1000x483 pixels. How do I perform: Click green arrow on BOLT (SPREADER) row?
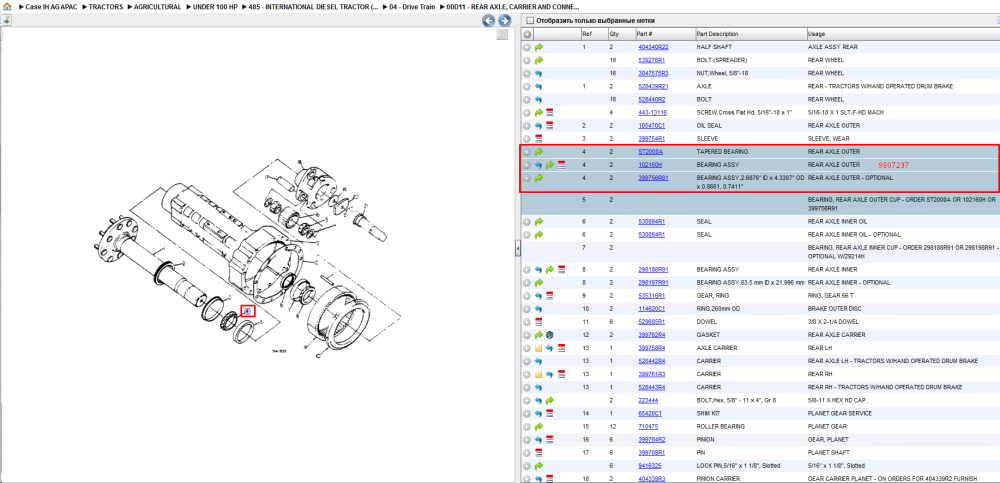pyautogui.click(x=538, y=60)
